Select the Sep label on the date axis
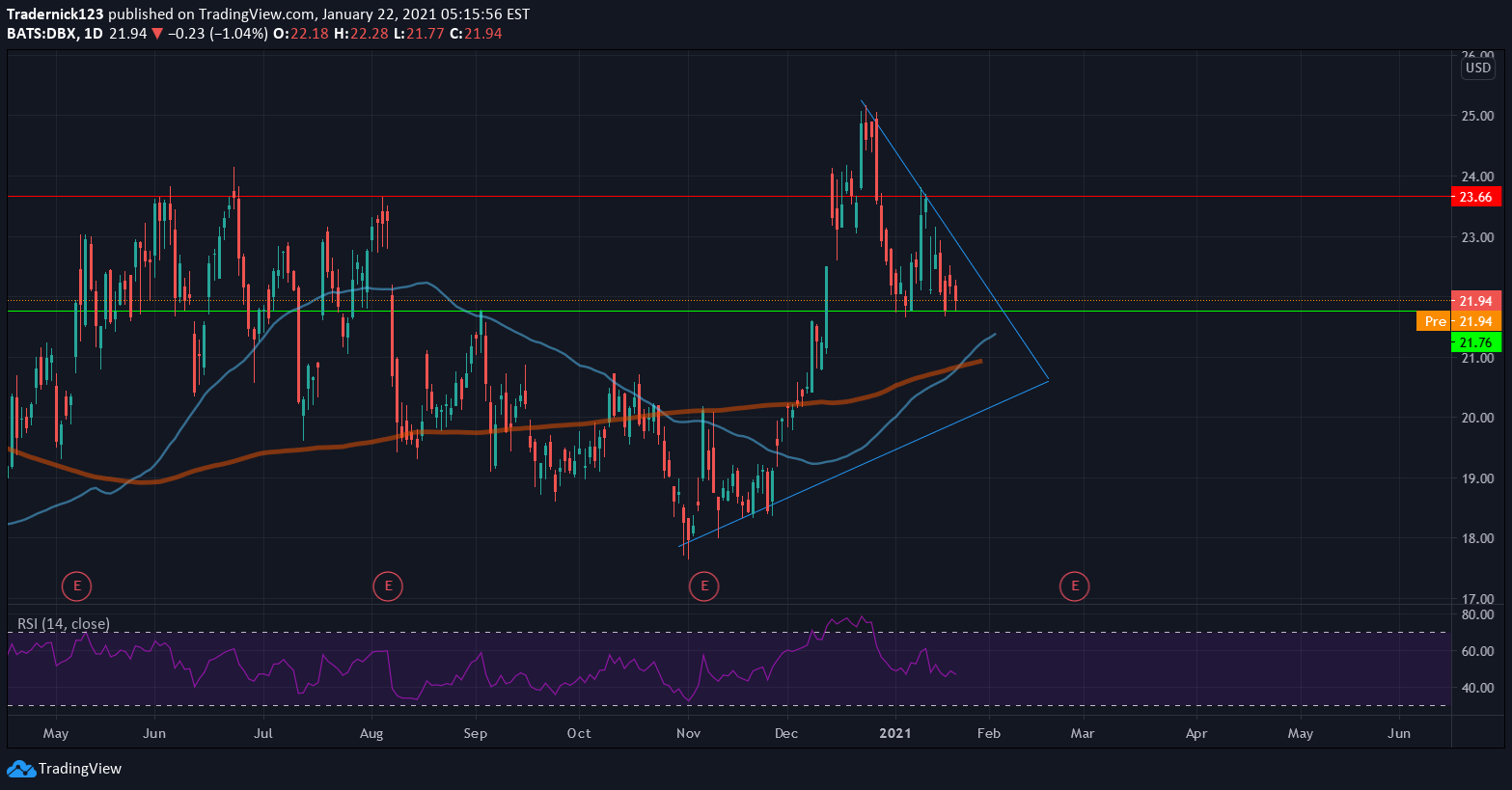Screen dimensions: 1512x790 pos(475,733)
